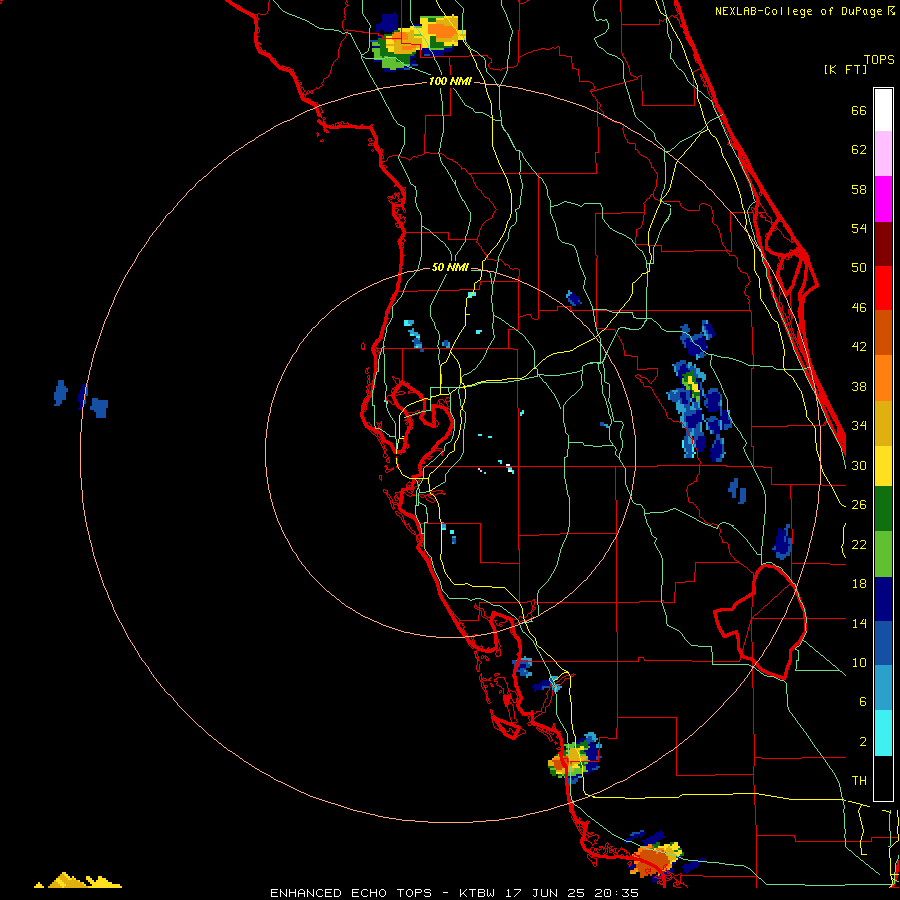The height and width of the screenshot is (900, 900).
Task: Pick the gold legend swatch
Action: click(883, 423)
